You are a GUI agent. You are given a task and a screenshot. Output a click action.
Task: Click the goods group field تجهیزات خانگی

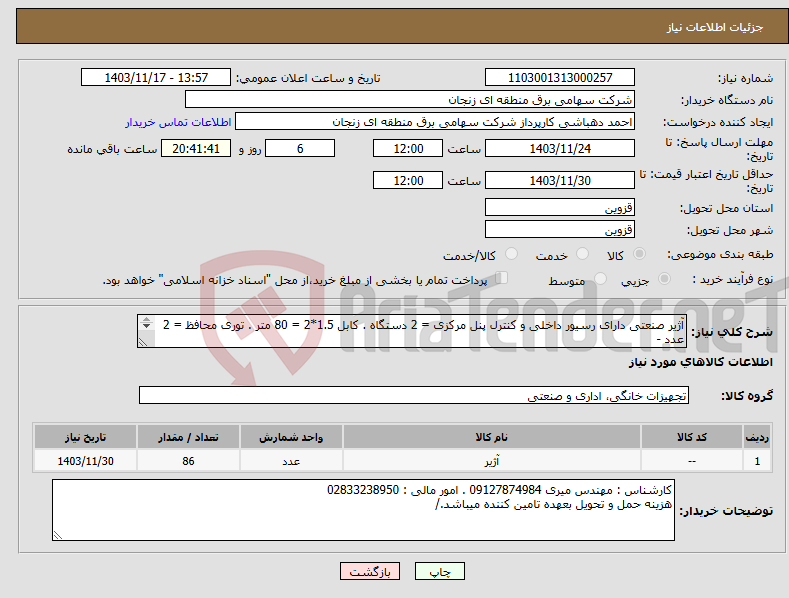coord(414,396)
